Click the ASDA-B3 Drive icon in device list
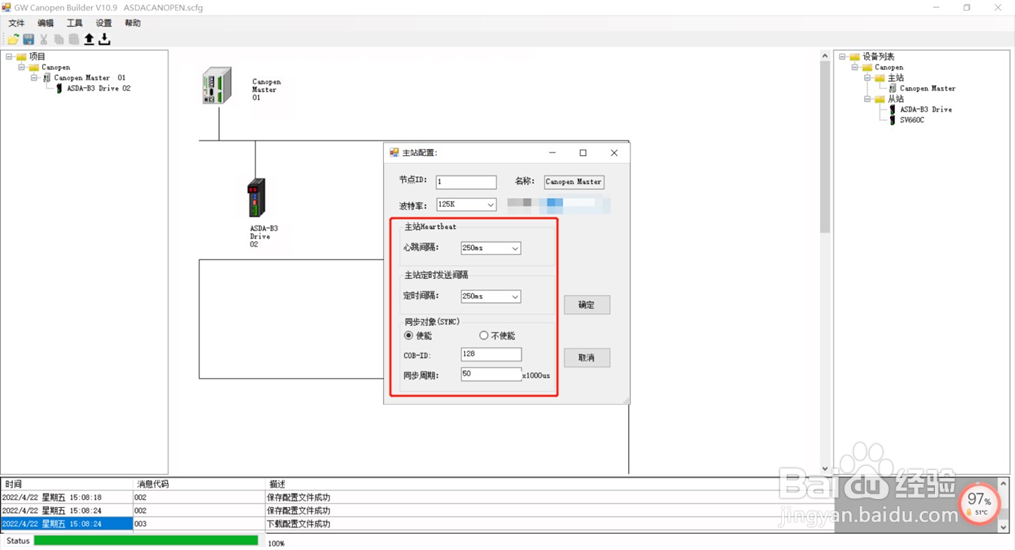1015x550 pixels. pos(892,109)
